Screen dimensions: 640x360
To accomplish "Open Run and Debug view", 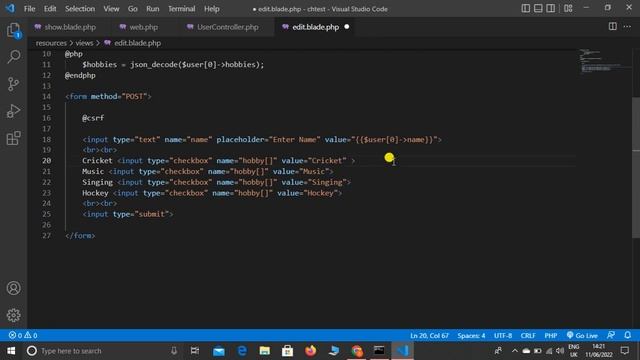I will click(x=13, y=111).
